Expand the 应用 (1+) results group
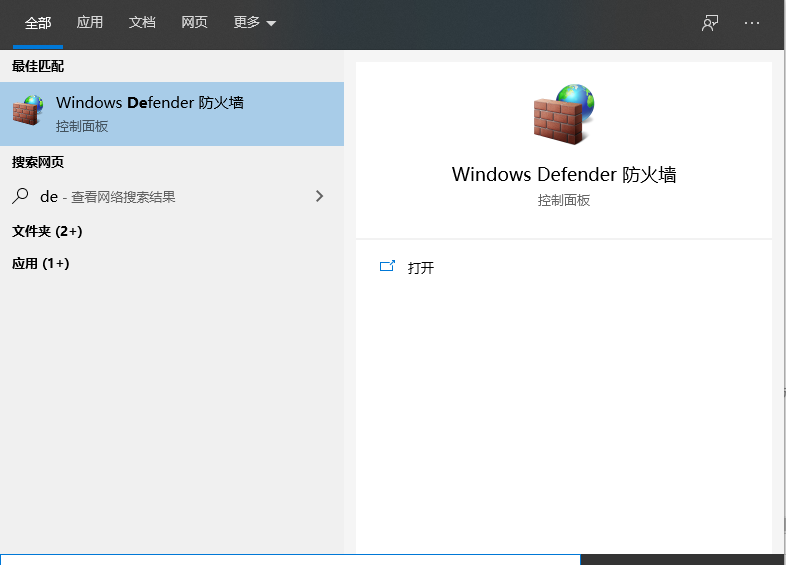Screen dimensions: 786x566 click(x=40, y=263)
